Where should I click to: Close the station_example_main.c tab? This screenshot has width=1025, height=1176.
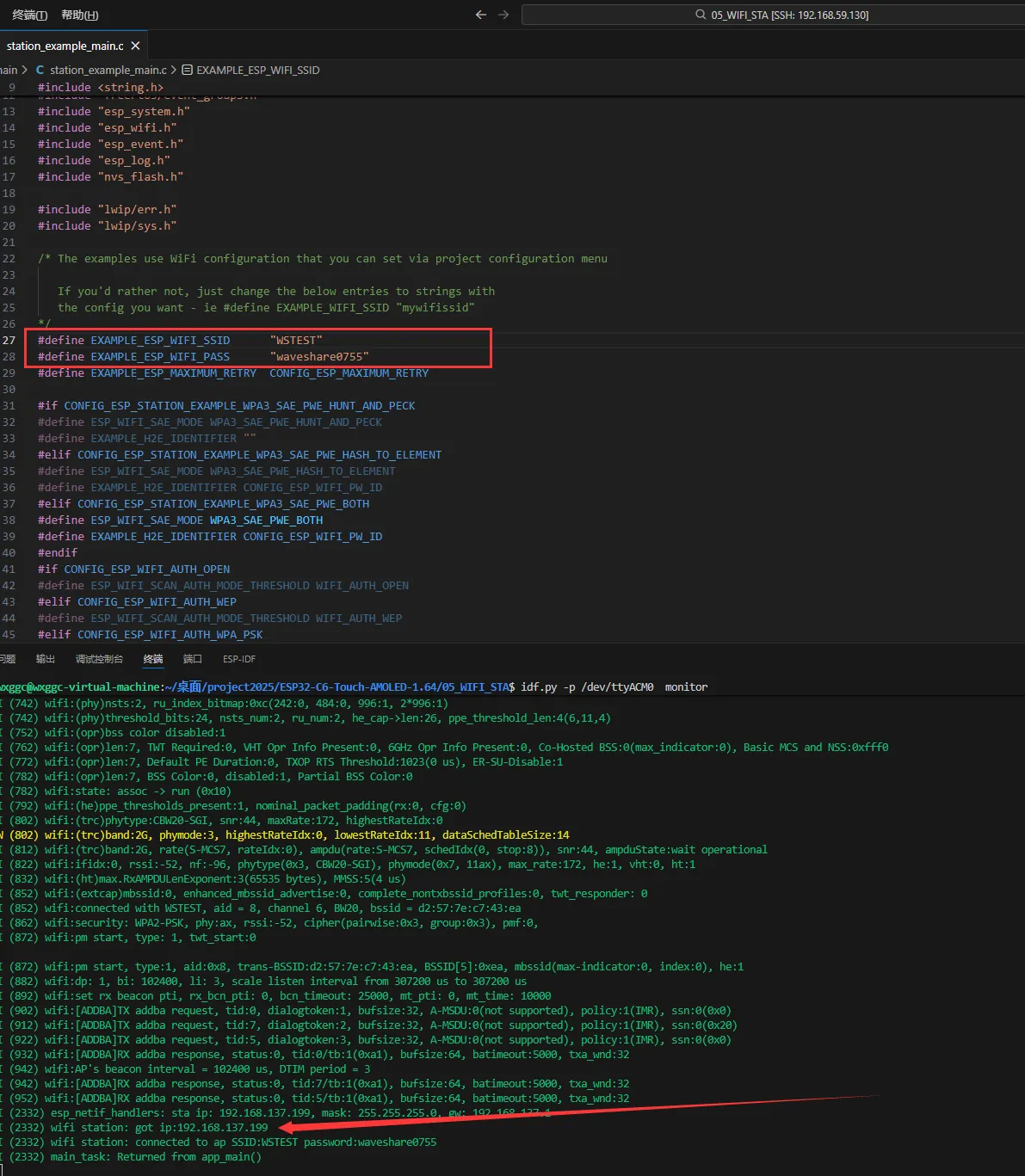coord(135,46)
